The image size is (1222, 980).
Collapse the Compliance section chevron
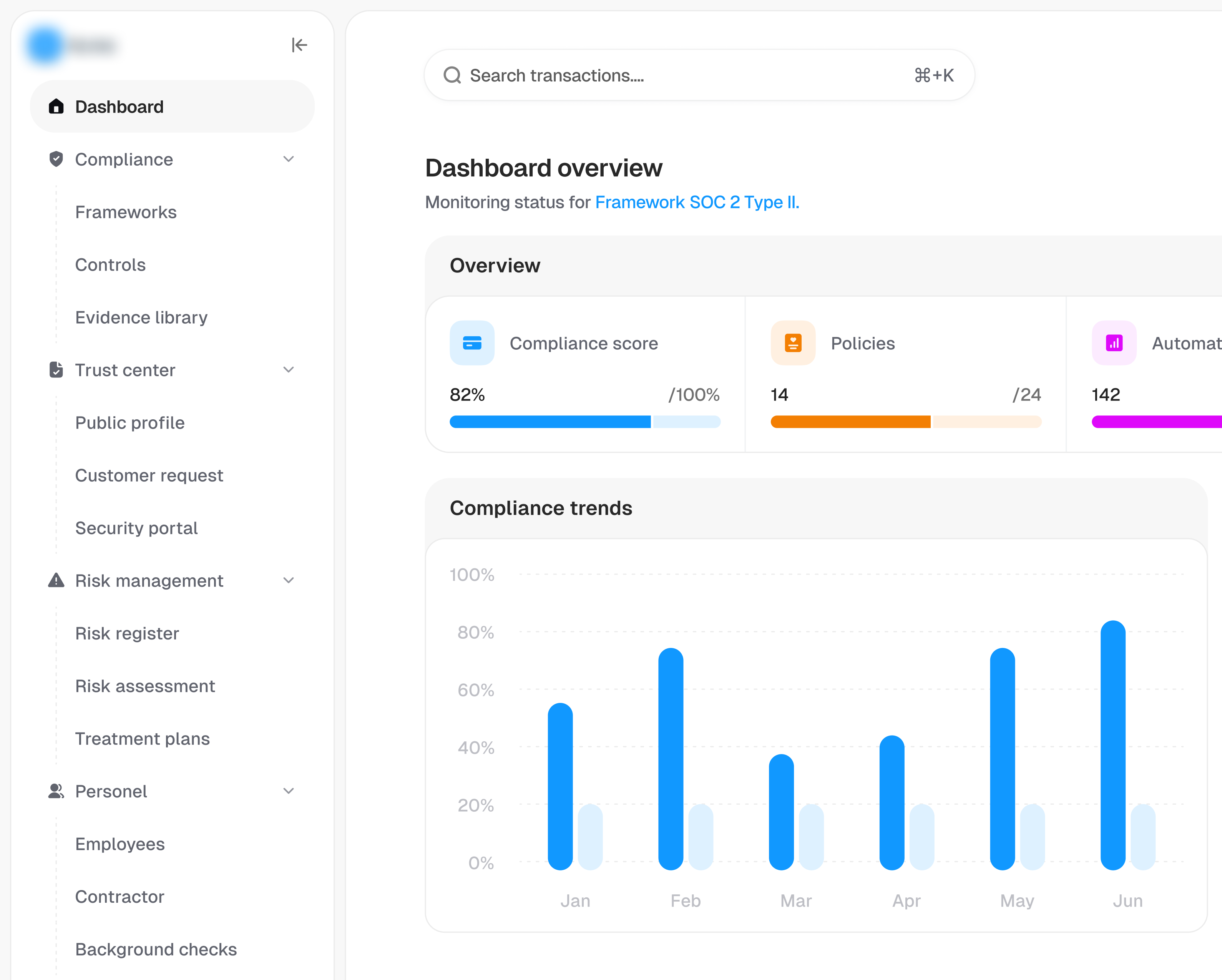pyautogui.click(x=289, y=159)
